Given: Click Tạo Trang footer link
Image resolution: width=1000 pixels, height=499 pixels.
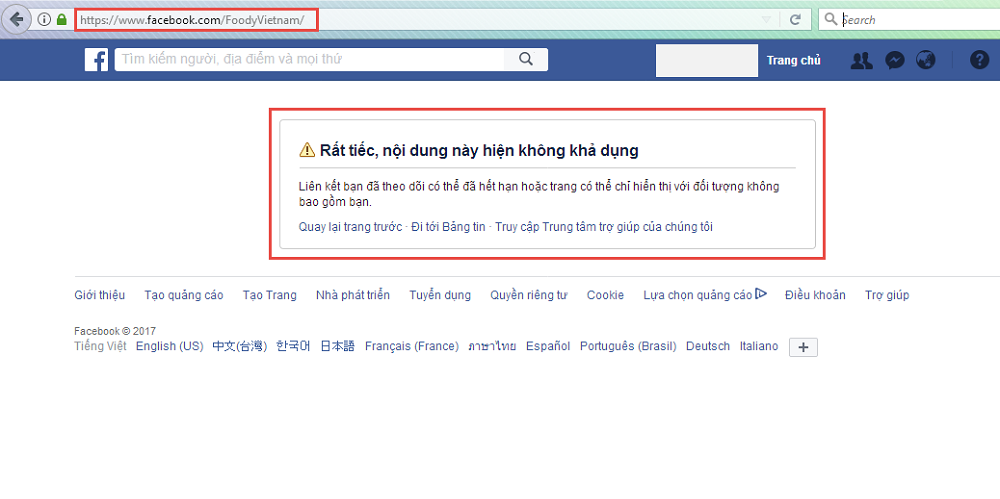Looking at the screenshot, I should tap(270, 295).
